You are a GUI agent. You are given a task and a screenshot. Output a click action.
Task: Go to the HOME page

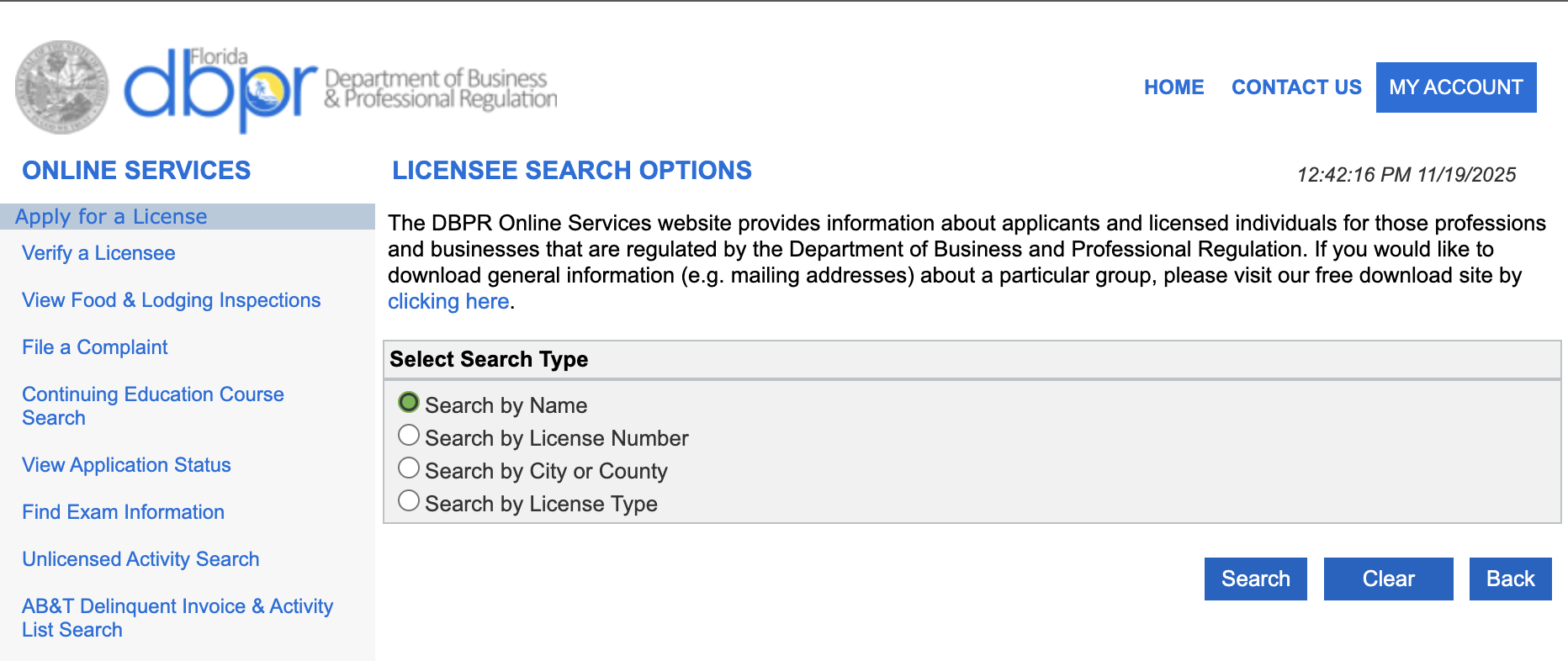1173,87
